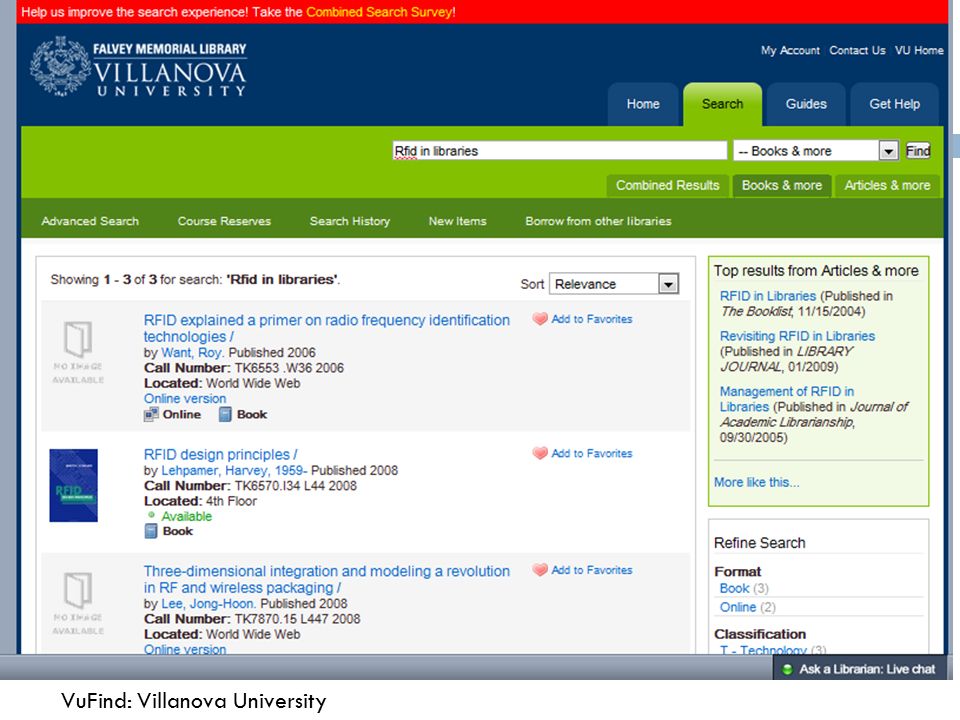Click heart icon beside RFID explained result

pyautogui.click(x=539, y=319)
